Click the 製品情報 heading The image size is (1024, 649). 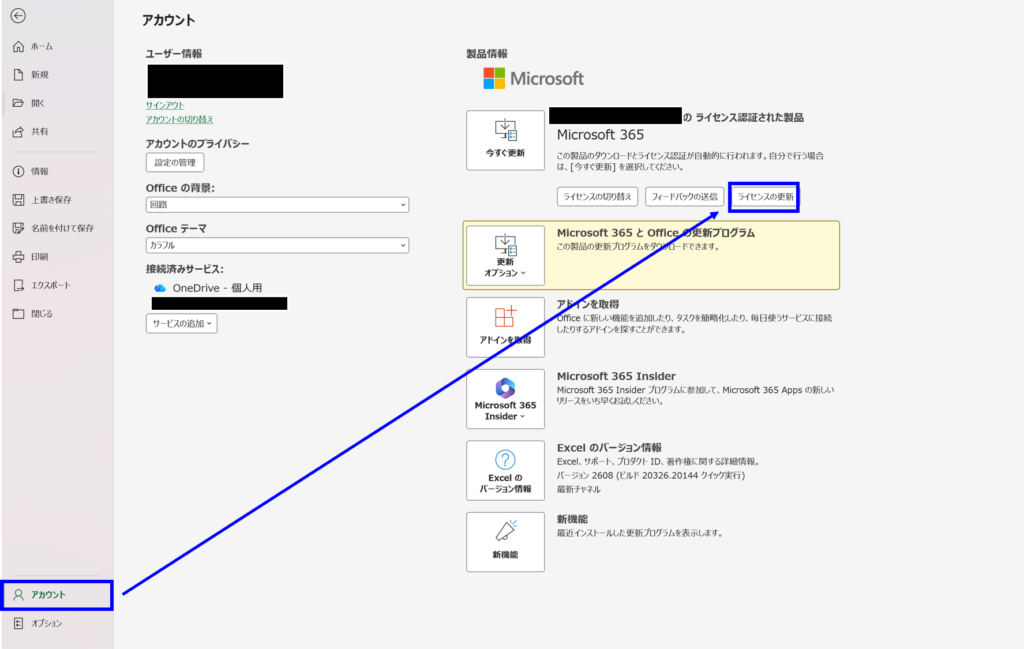tap(487, 54)
